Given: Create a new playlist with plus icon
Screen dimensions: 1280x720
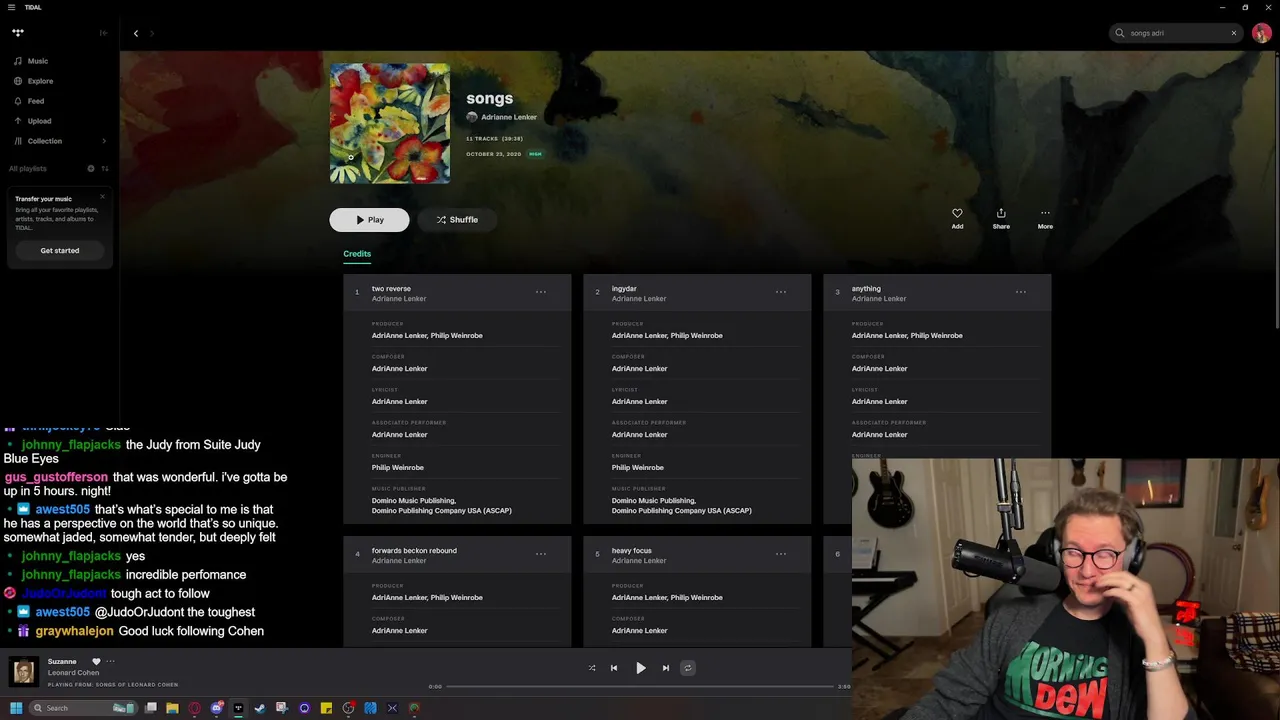Looking at the screenshot, I should point(91,168).
